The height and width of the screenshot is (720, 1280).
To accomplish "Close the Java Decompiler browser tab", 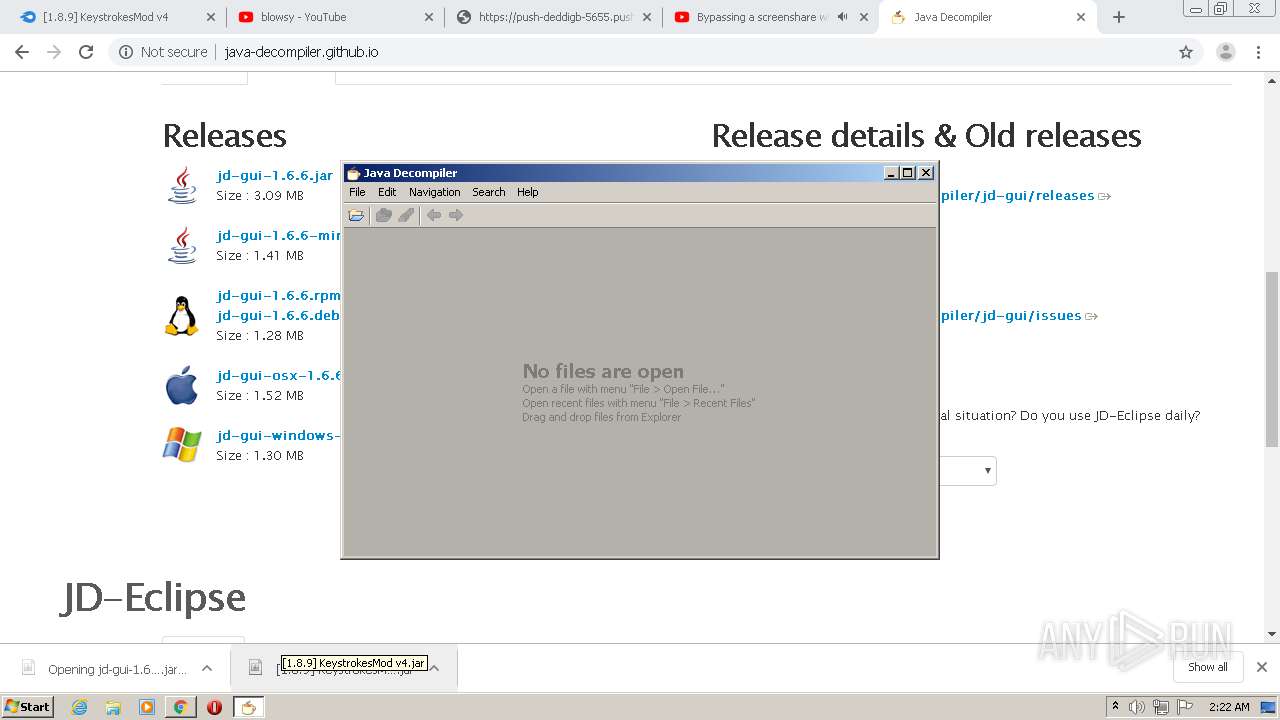I will [1081, 17].
